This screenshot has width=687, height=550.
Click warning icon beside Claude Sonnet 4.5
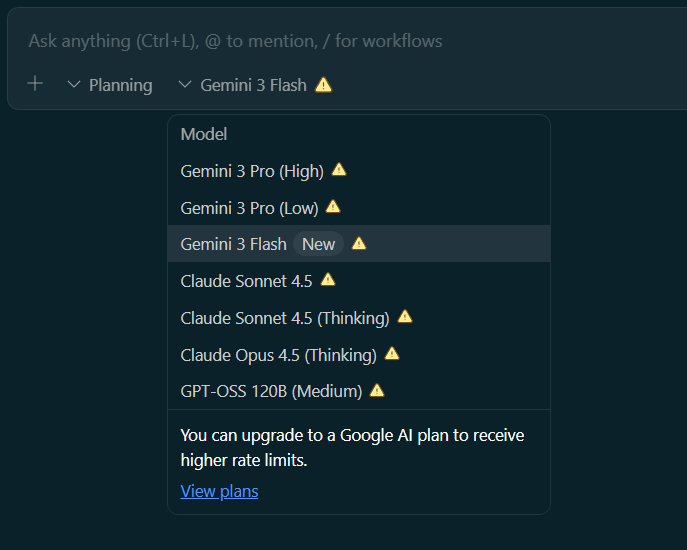pyautogui.click(x=327, y=280)
